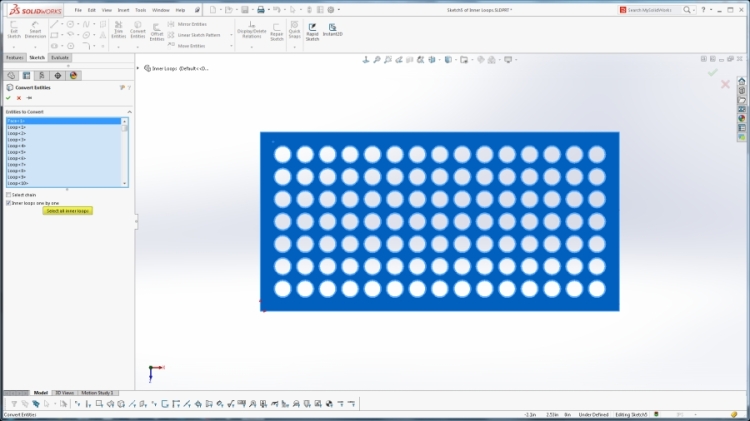The height and width of the screenshot is (421, 750).
Task: Click Convert Entities in the ribbon
Action: click(x=138, y=30)
